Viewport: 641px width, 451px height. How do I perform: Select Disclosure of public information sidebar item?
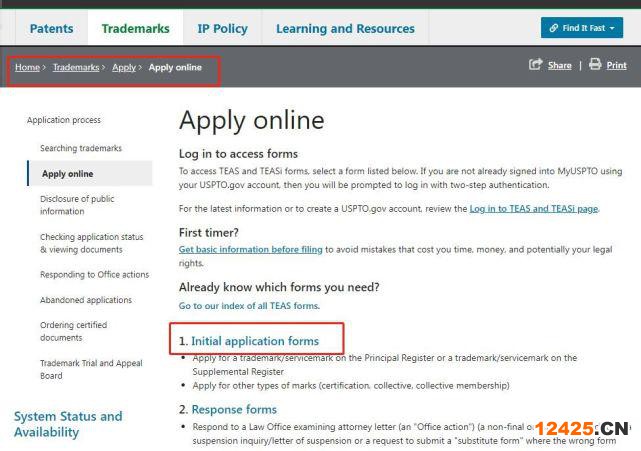click(77, 205)
